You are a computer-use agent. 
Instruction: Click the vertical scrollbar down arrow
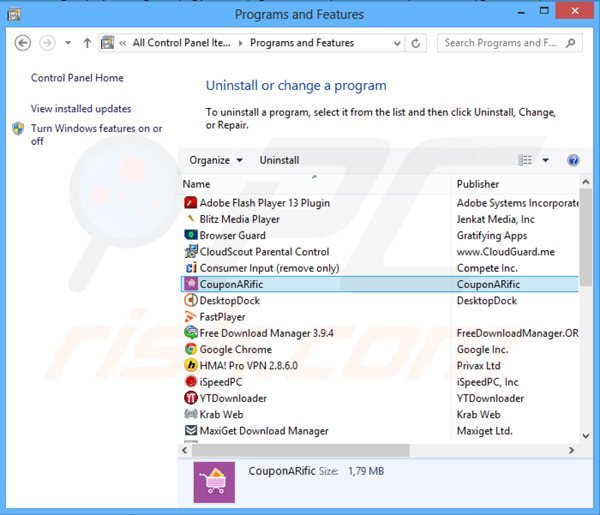click(x=585, y=435)
